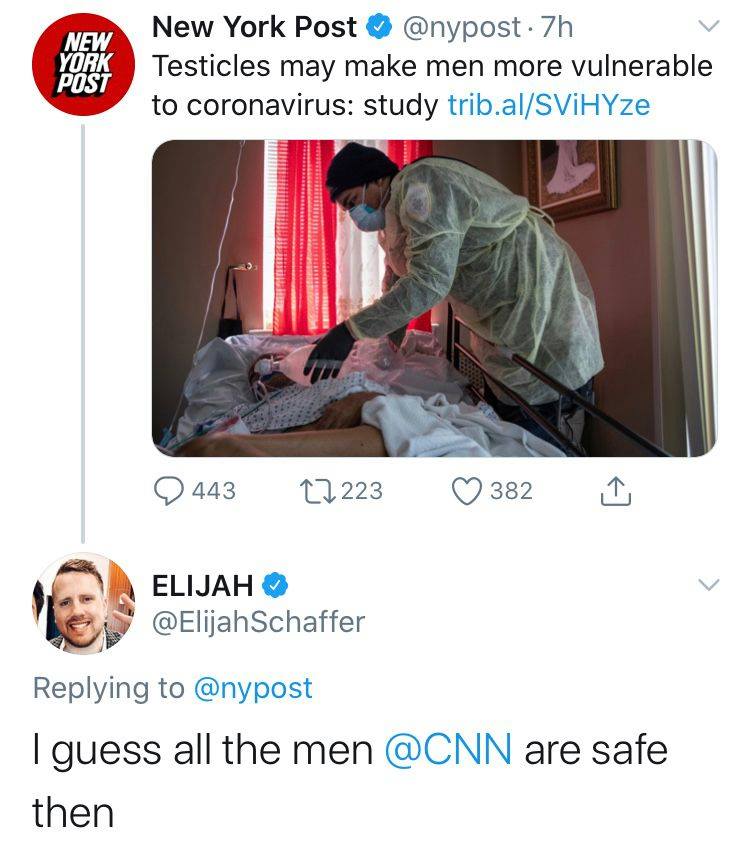Click the reply speech bubble icon
Screen dimensions: 750x849
(167, 491)
